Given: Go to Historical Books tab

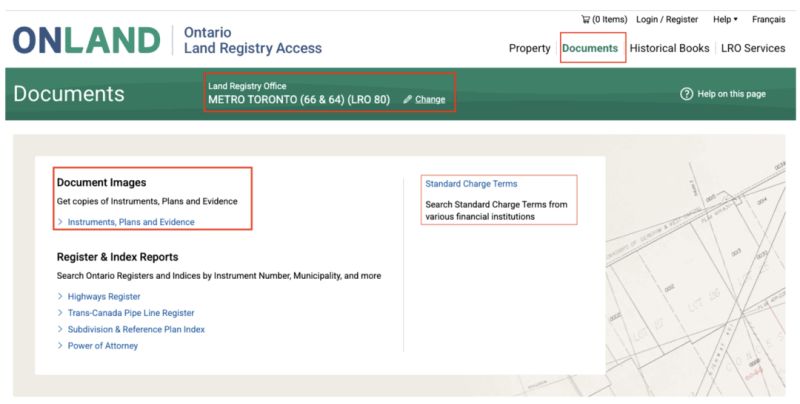Looking at the screenshot, I should pyautogui.click(x=669, y=48).
